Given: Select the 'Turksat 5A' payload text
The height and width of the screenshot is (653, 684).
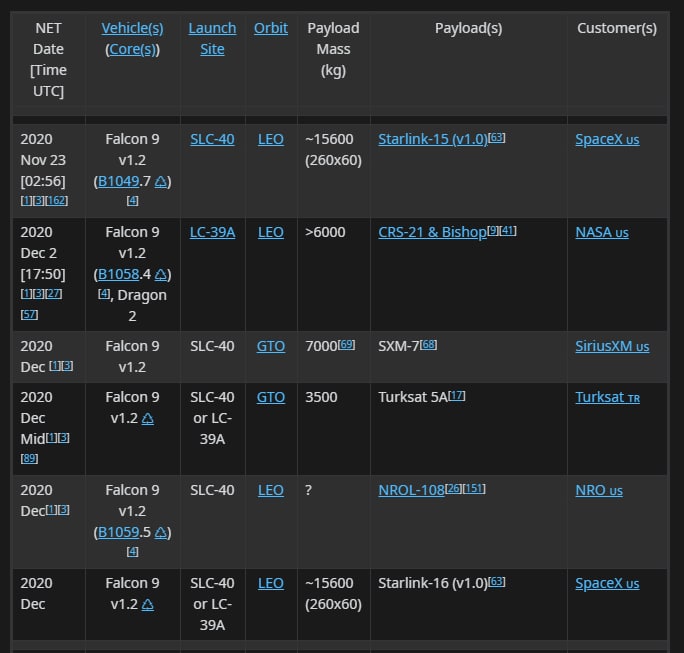Looking at the screenshot, I should (413, 397).
